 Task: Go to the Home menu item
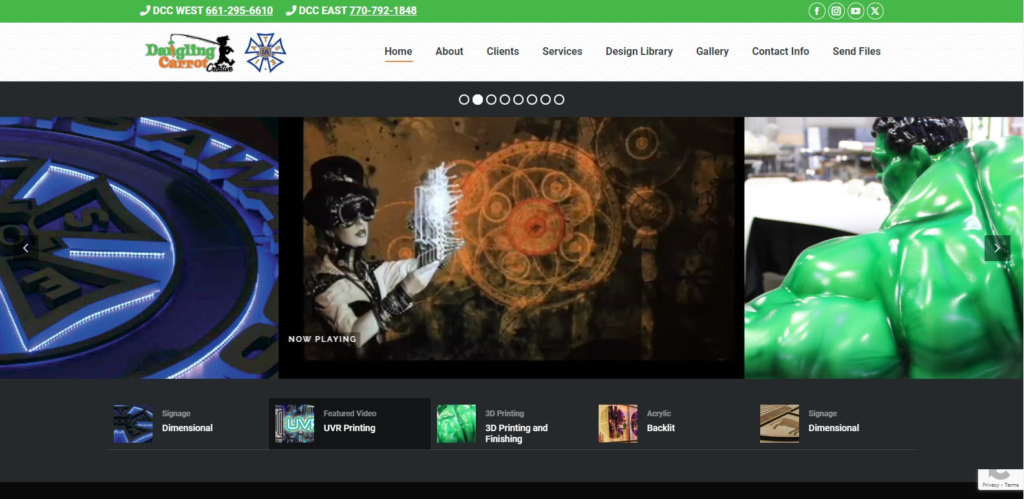coord(398,52)
